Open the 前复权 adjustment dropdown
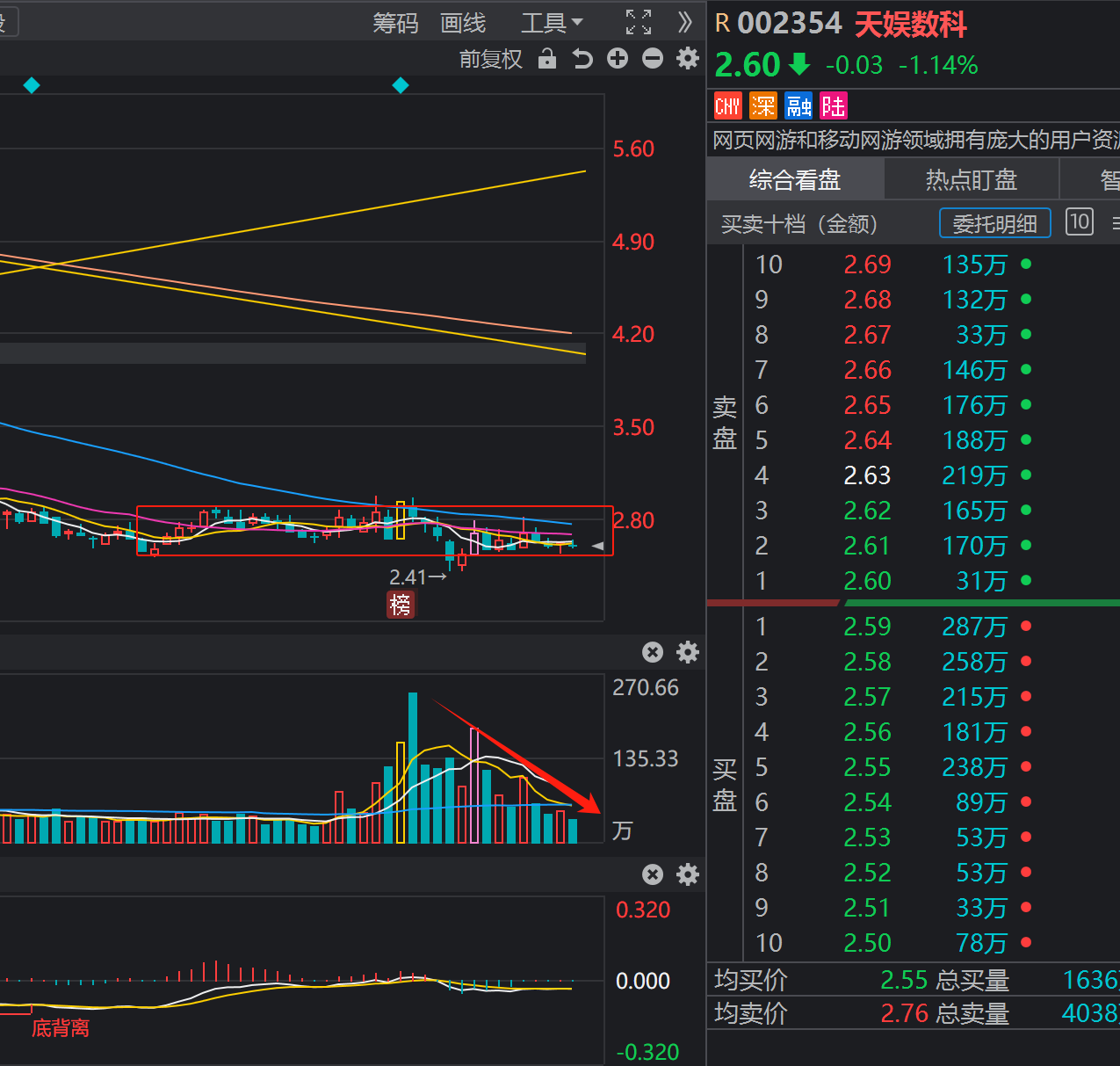1120x1066 pixels. click(491, 59)
